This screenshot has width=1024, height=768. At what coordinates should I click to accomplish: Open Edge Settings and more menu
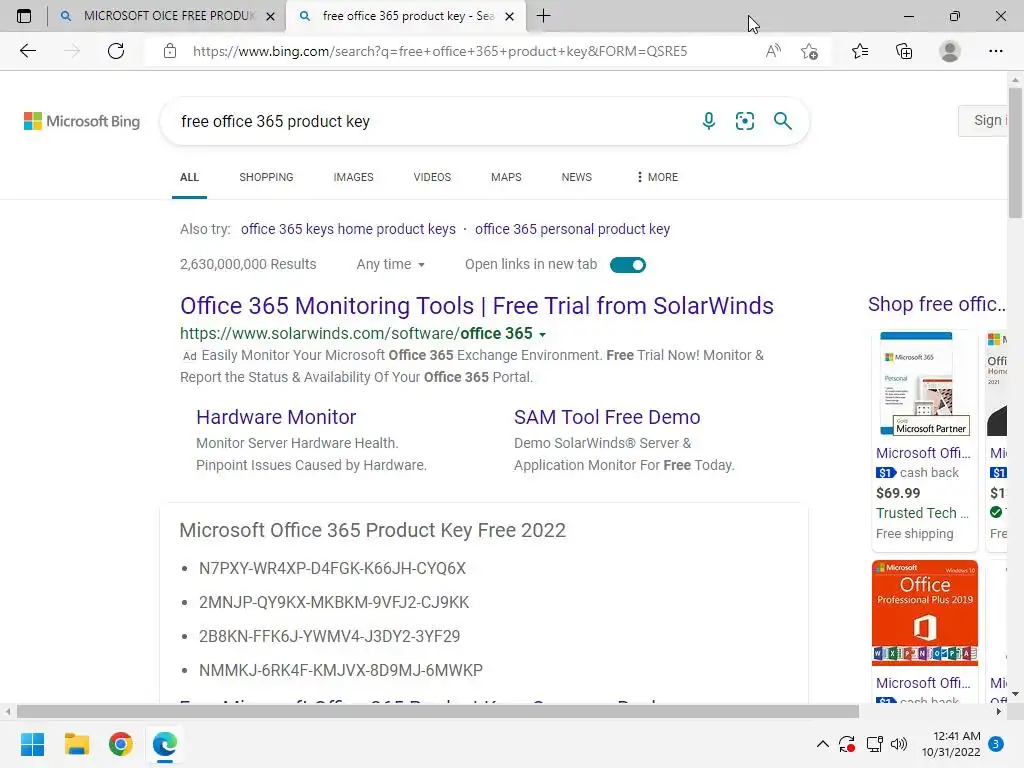(995, 51)
